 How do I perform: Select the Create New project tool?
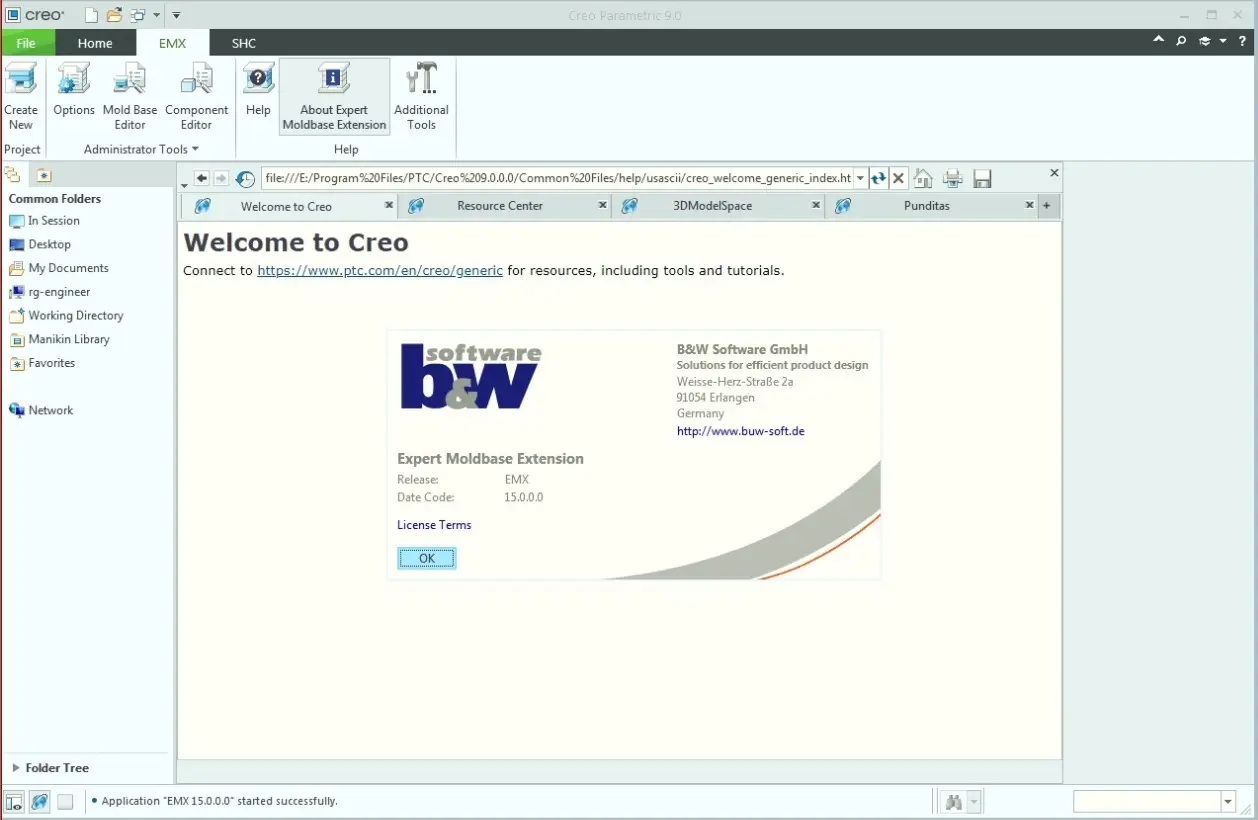(x=21, y=95)
